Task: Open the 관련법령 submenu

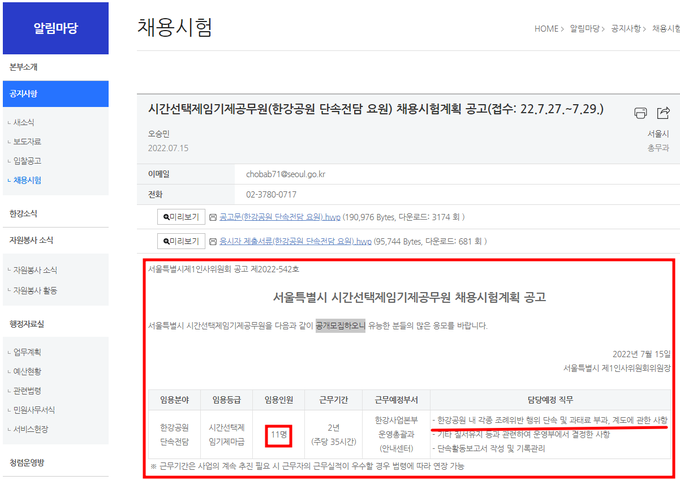Action: [27, 391]
